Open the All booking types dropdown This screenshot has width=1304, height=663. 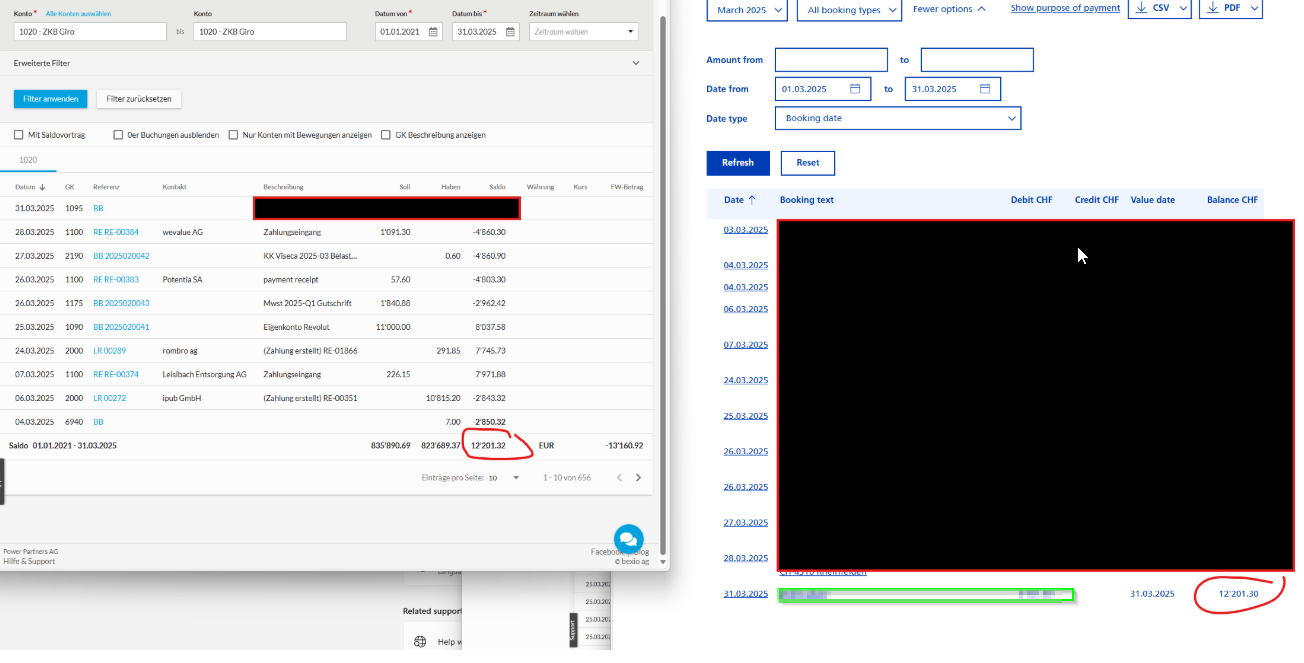click(x=849, y=9)
